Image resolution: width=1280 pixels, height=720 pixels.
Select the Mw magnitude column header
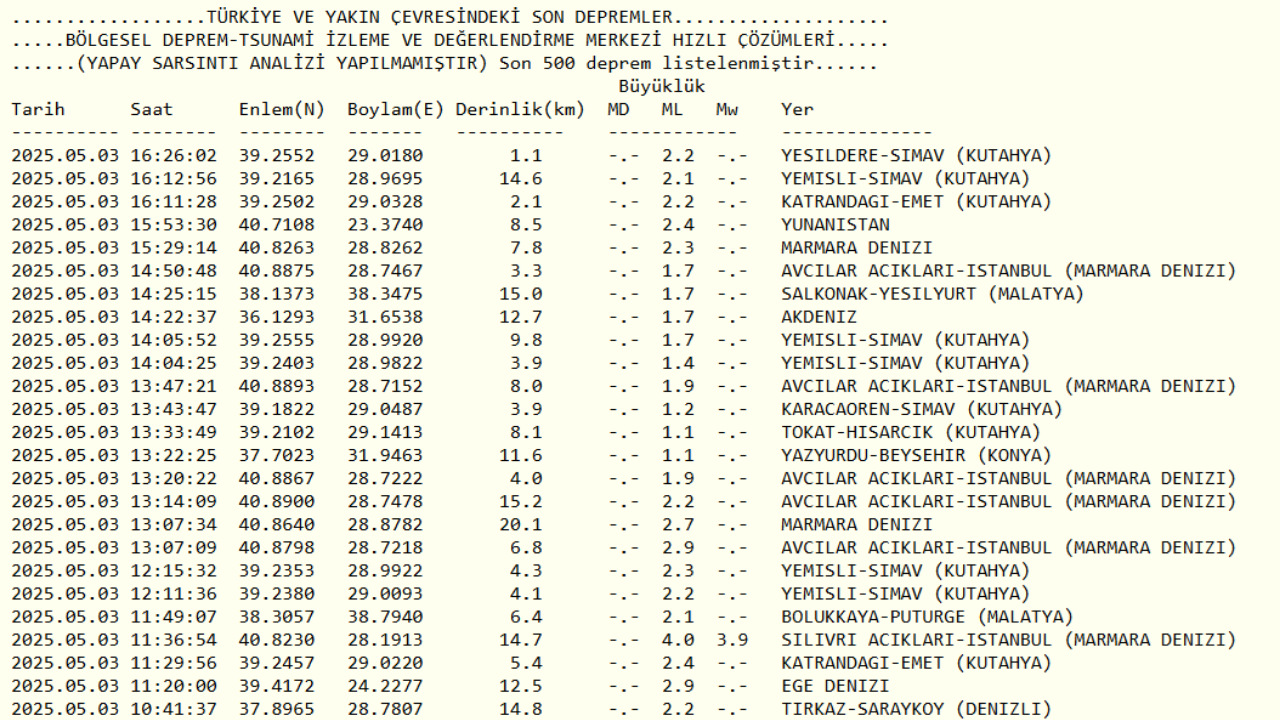point(727,109)
